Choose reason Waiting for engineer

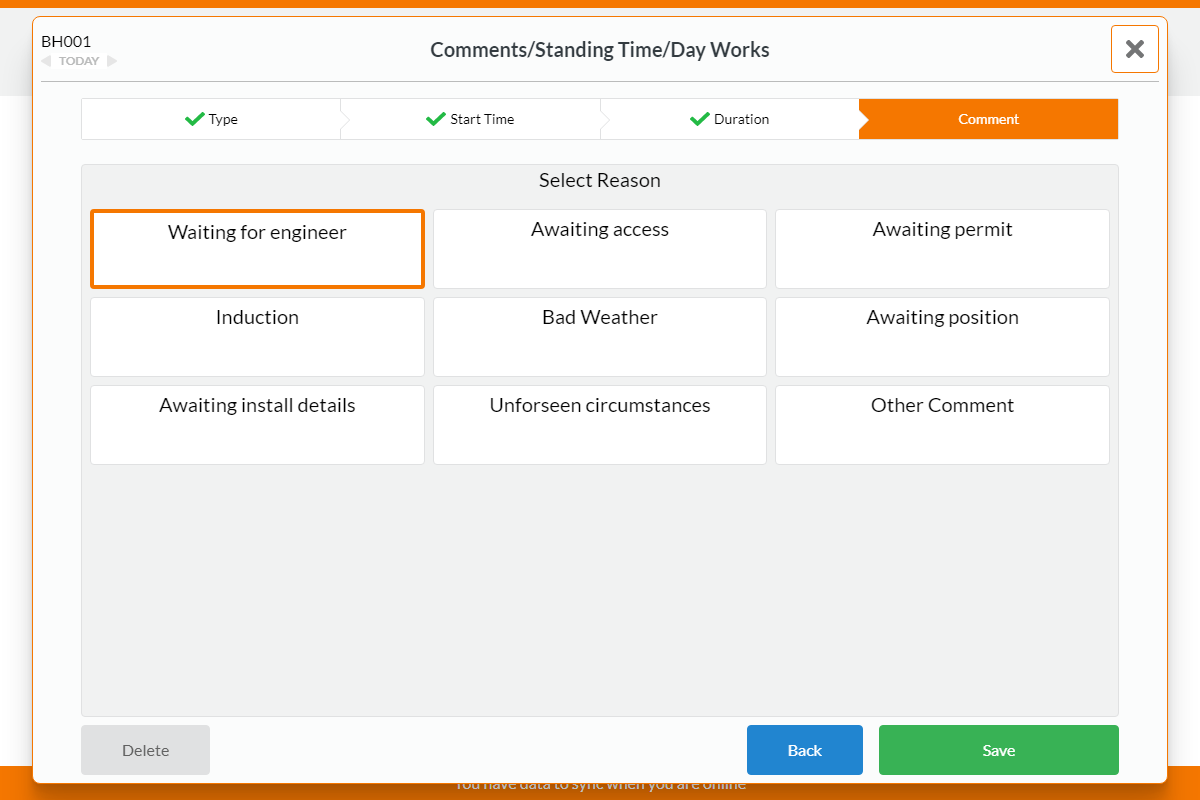point(257,249)
